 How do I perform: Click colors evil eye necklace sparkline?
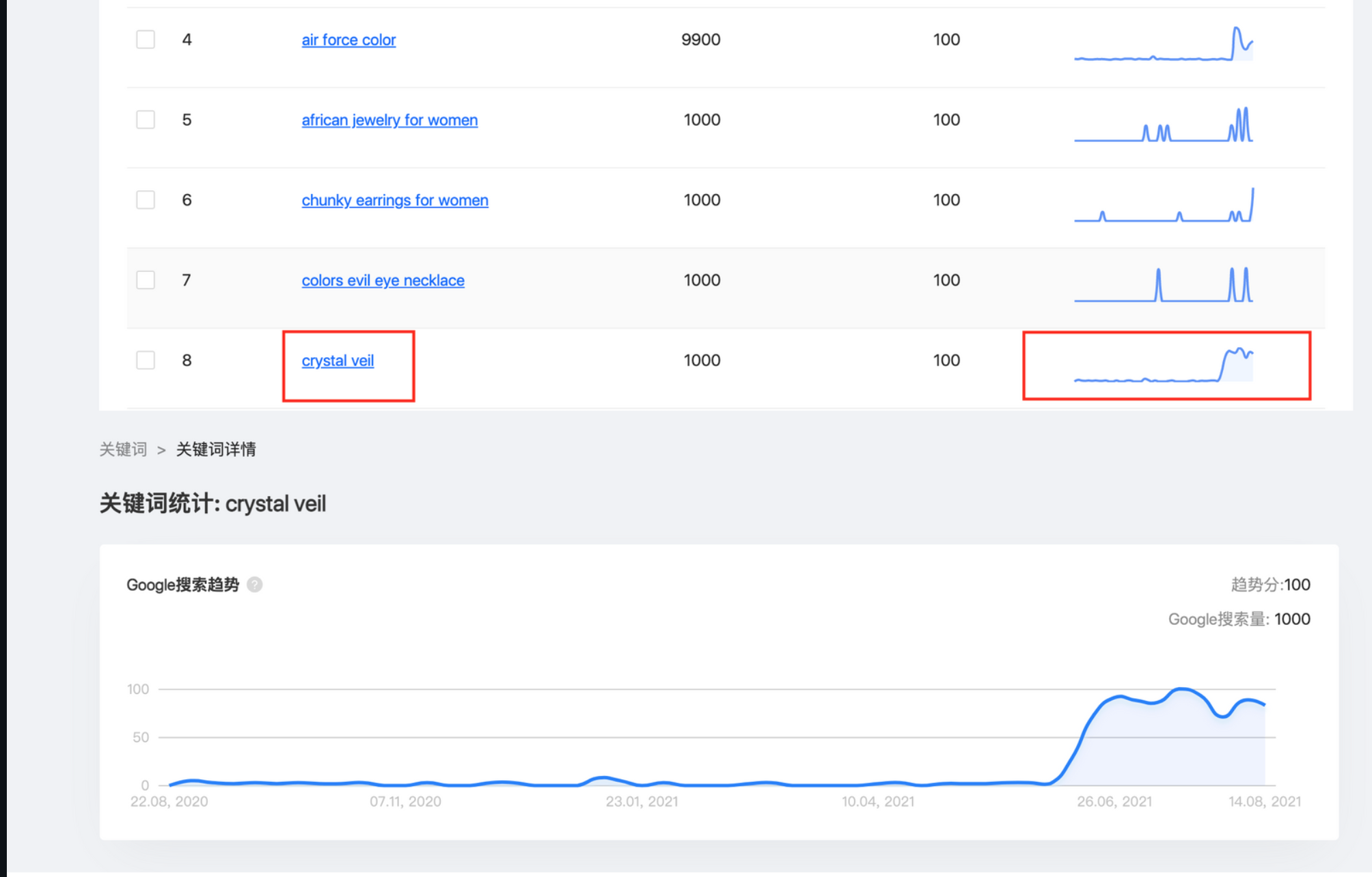1163,286
